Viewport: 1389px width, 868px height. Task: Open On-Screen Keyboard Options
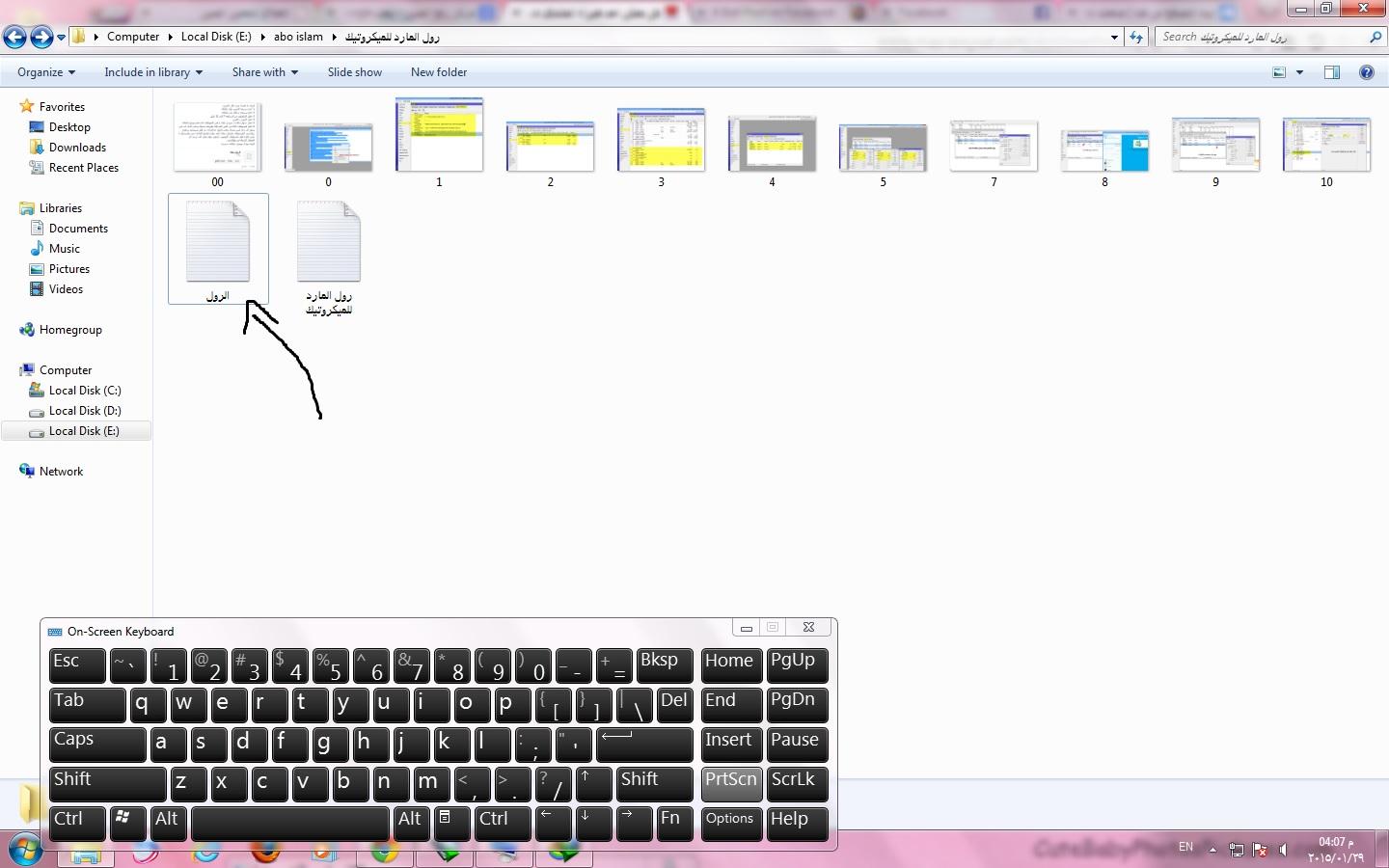[731, 823]
